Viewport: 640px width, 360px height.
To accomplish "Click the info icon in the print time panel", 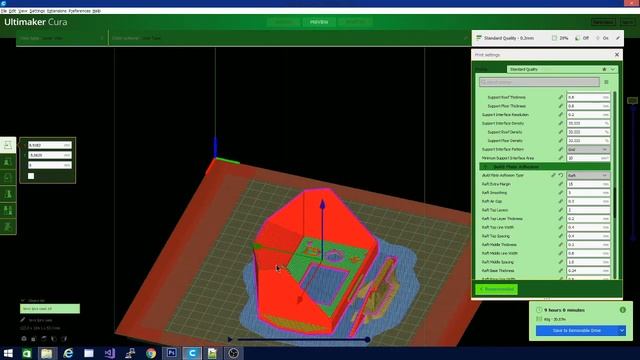I will coord(623,310).
